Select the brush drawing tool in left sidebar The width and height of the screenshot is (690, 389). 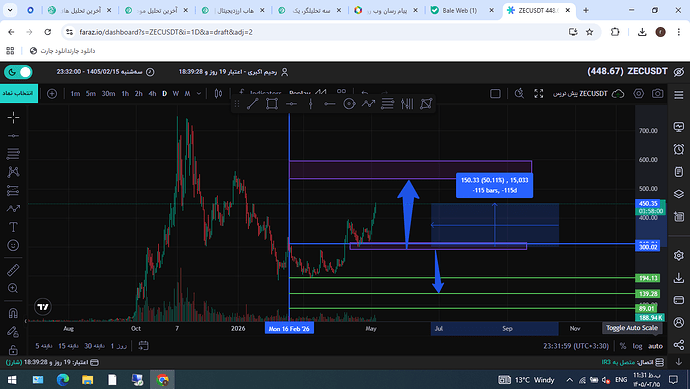point(13,209)
